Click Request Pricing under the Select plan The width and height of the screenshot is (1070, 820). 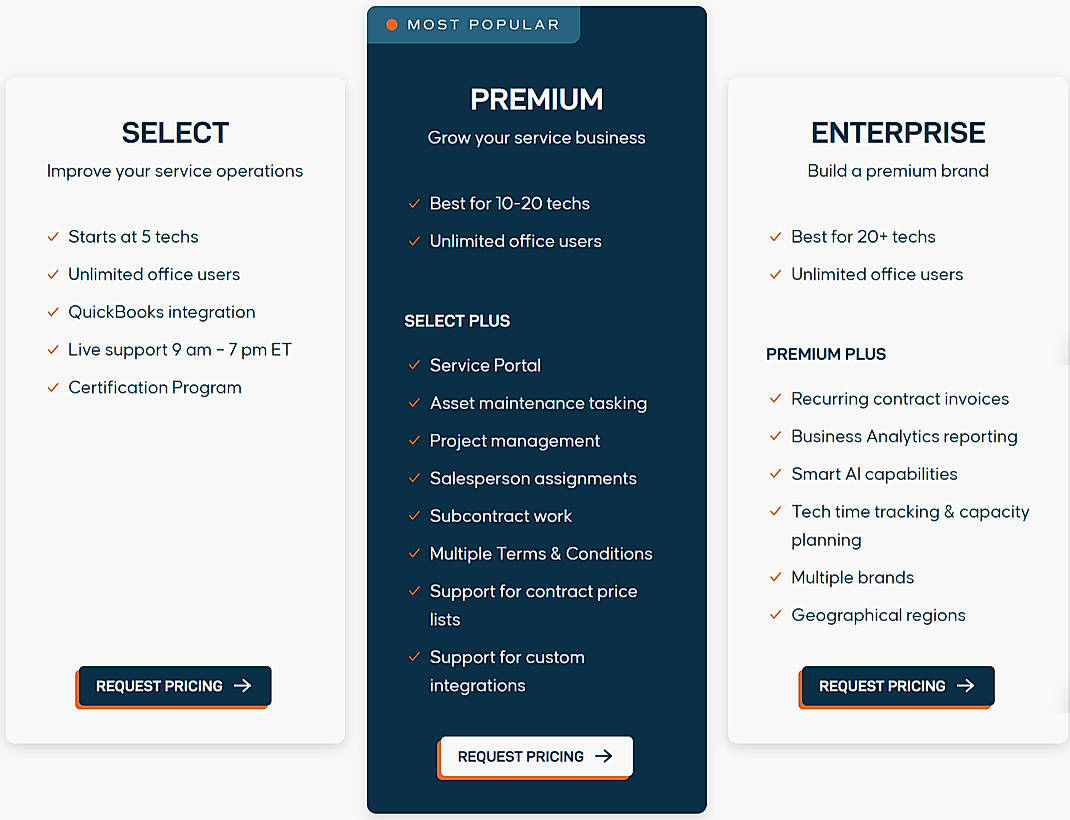point(172,686)
